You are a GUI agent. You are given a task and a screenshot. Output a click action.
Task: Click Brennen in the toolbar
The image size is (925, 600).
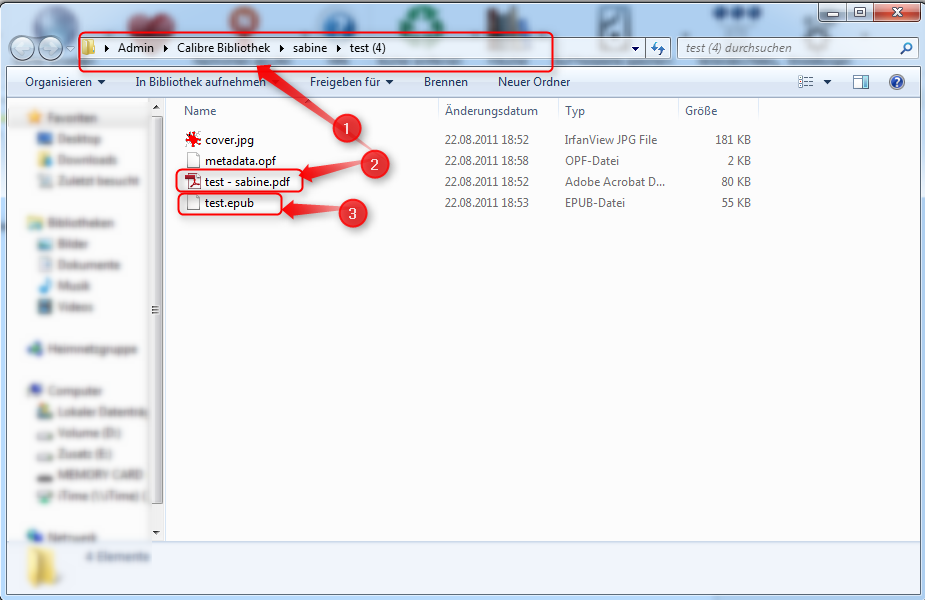pyautogui.click(x=445, y=82)
